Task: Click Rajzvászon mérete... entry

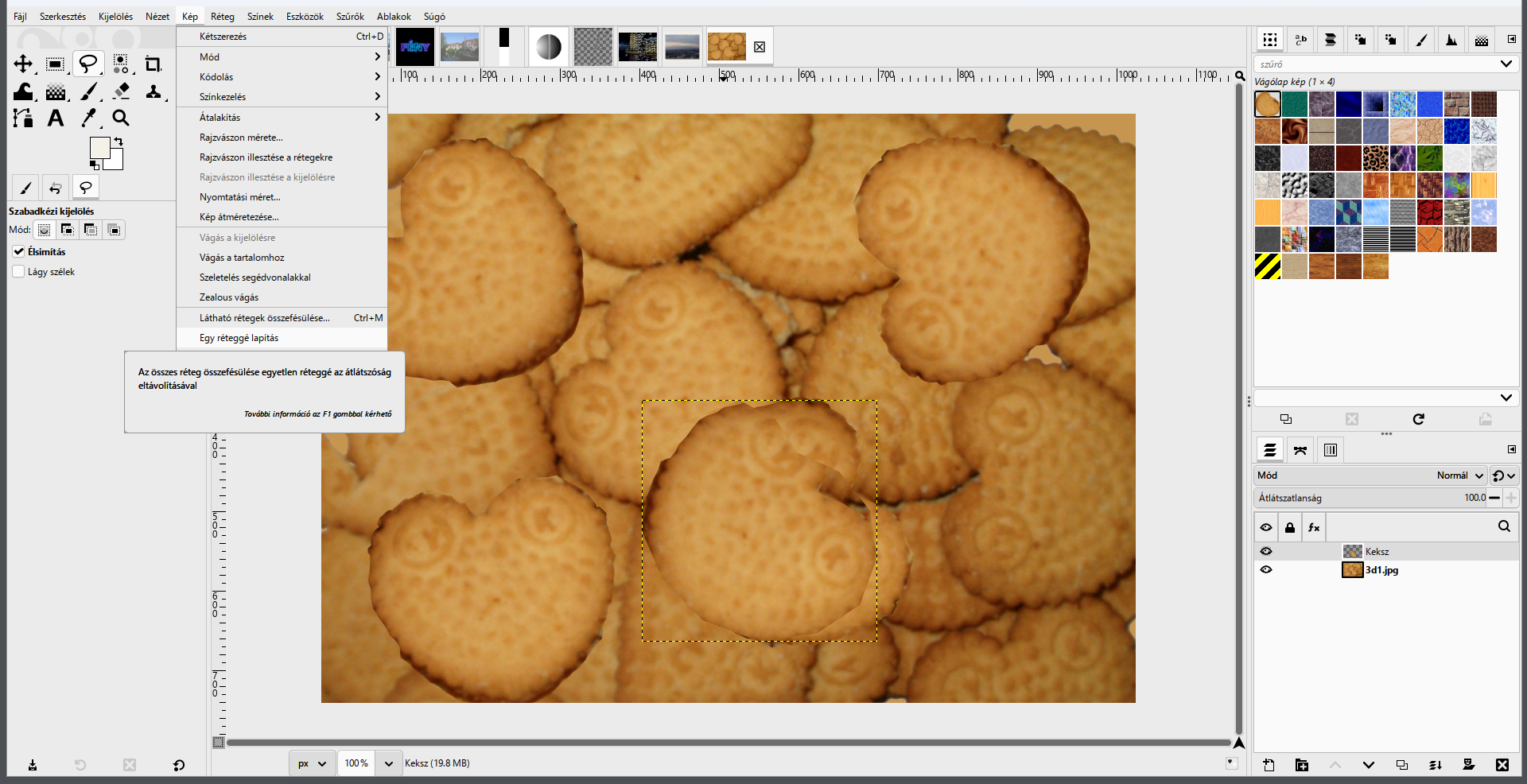Action: [282, 138]
